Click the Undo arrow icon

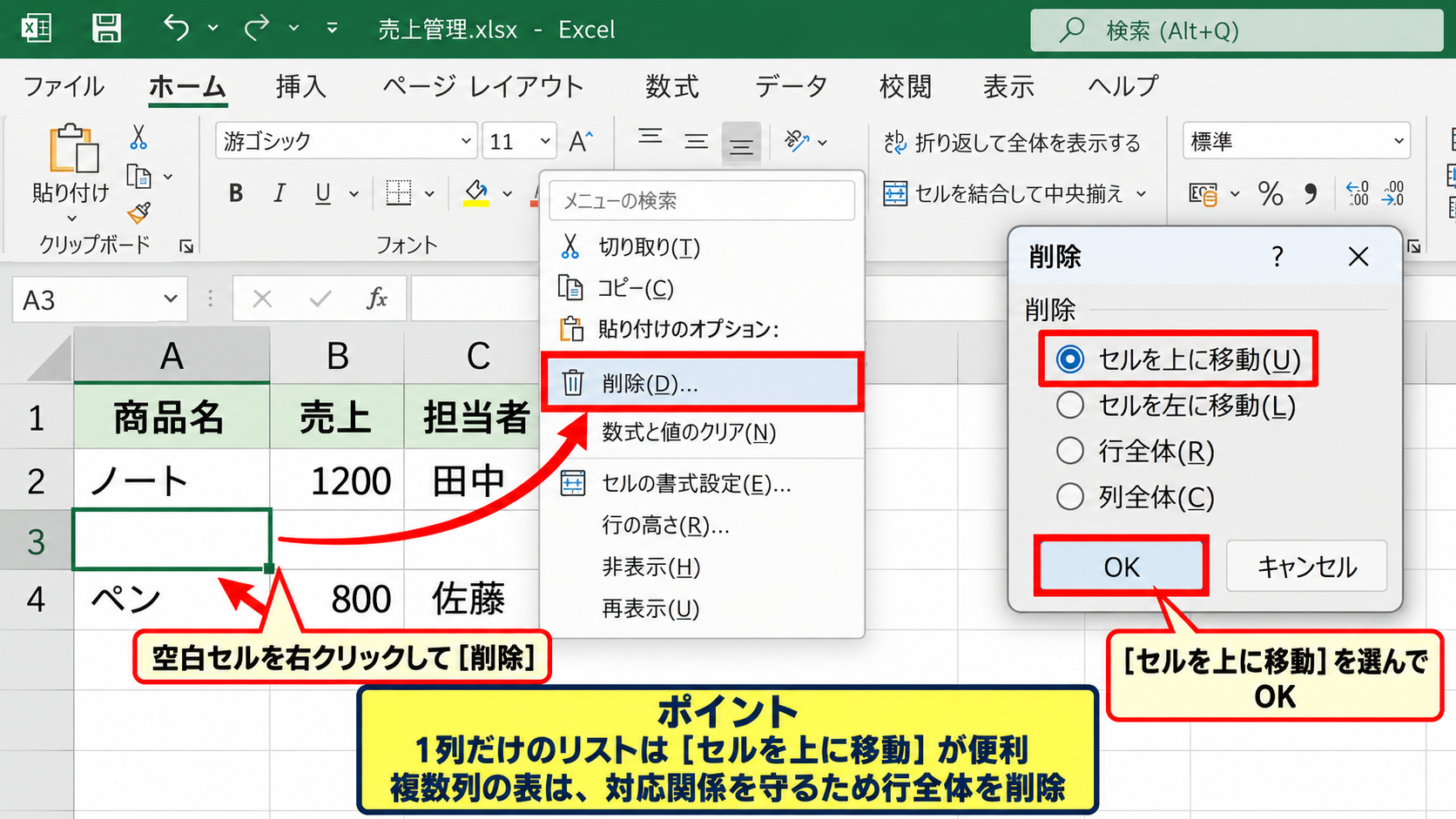click(176, 29)
